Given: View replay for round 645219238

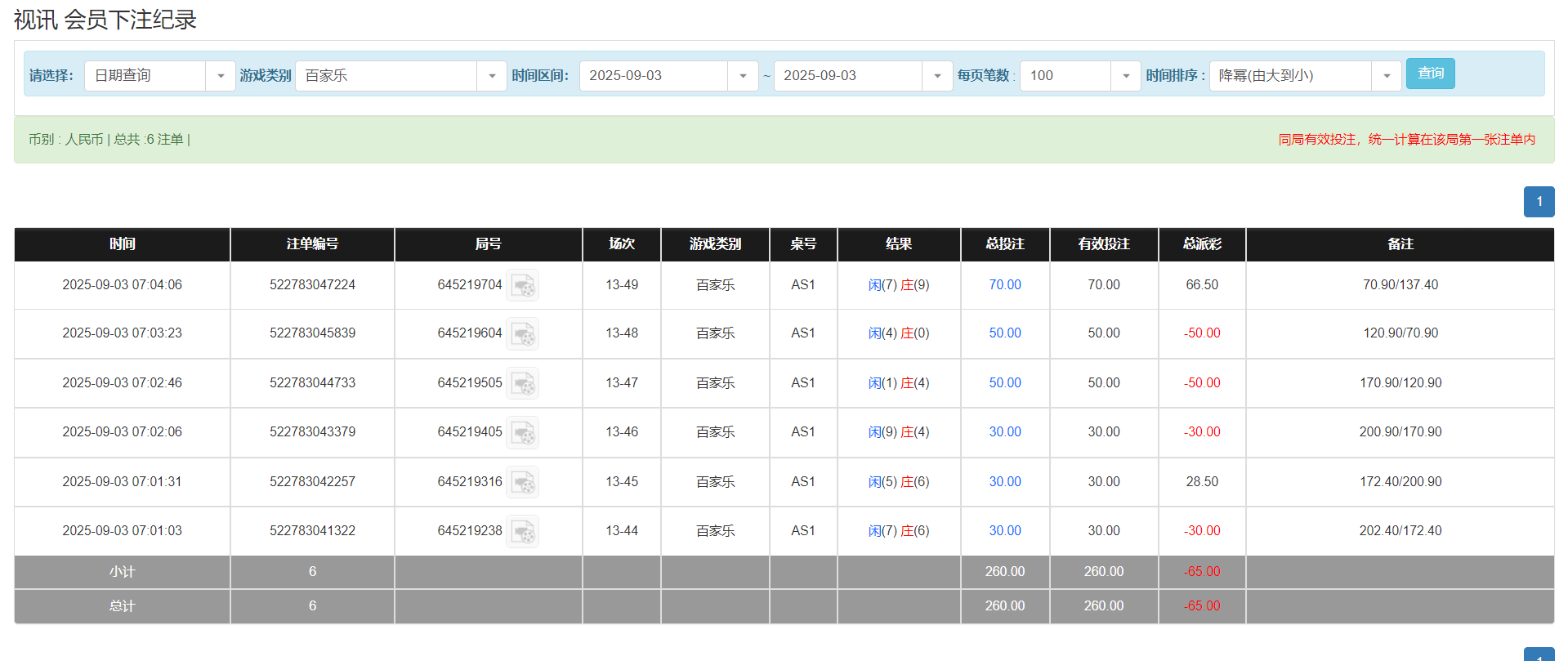Looking at the screenshot, I should click(x=522, y=531).
